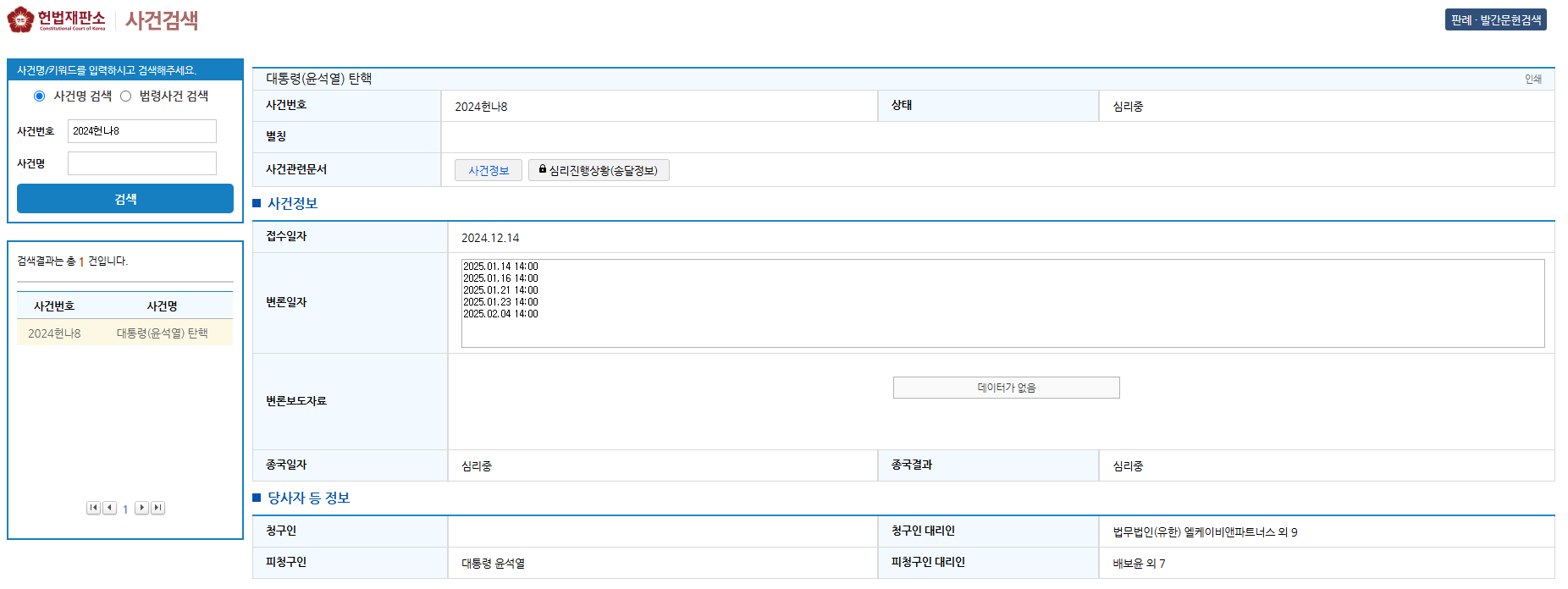Viewport: 1568px width, 589px height.
Task: Click 대통령(윤석열) 탄핵 in results list
Action: pyautogui.click(x=162, y=333)
